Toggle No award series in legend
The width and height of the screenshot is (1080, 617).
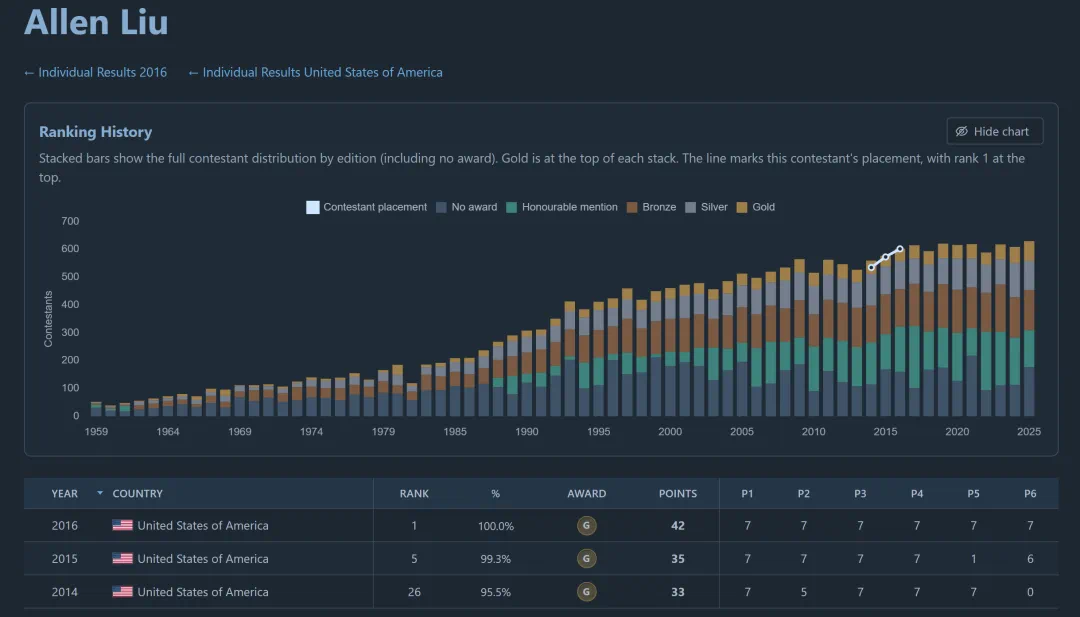(466, 207)
